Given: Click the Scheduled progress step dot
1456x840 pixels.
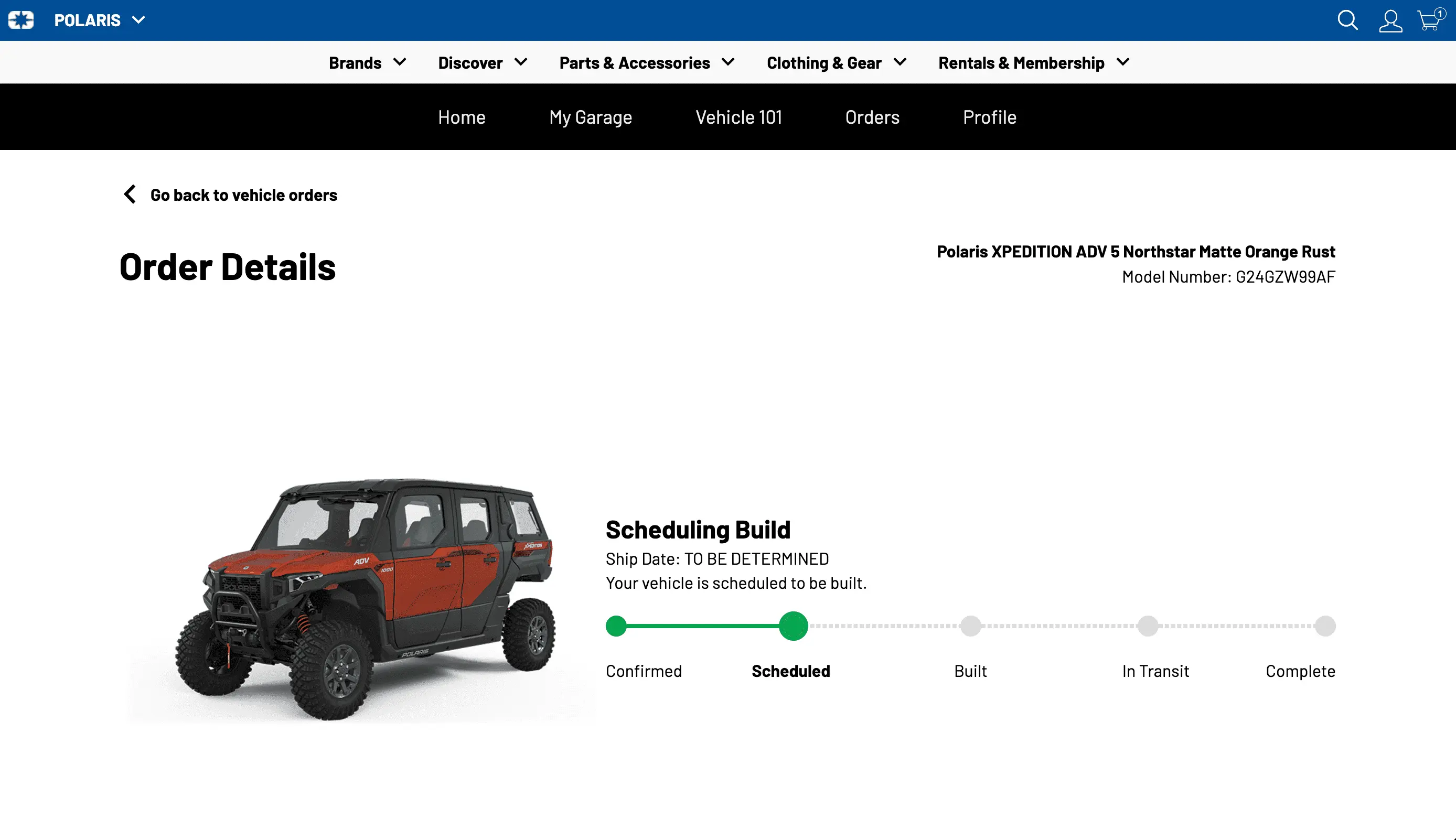Looking at the screenshot, I should tap(793, 626).
